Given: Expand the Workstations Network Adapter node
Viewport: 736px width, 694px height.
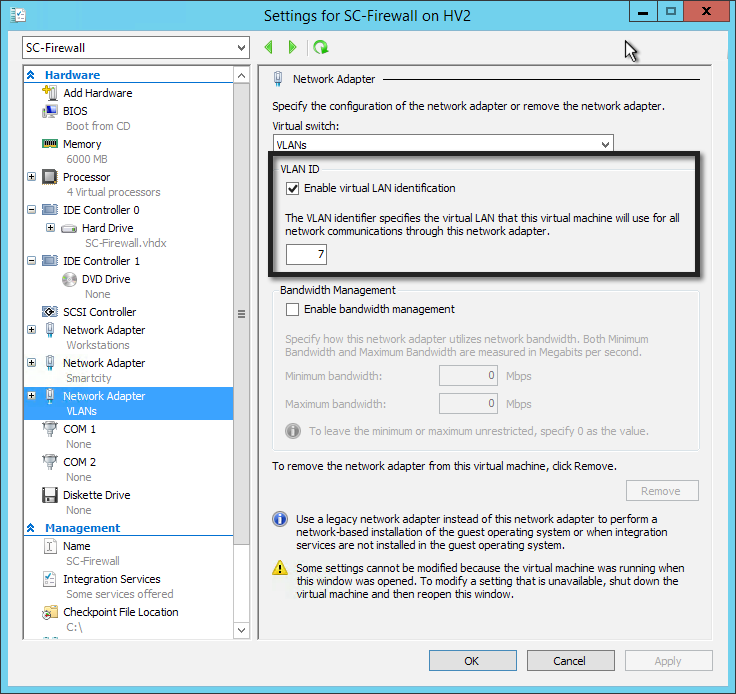Looking at the screenshot, I should tap(31, 330).
